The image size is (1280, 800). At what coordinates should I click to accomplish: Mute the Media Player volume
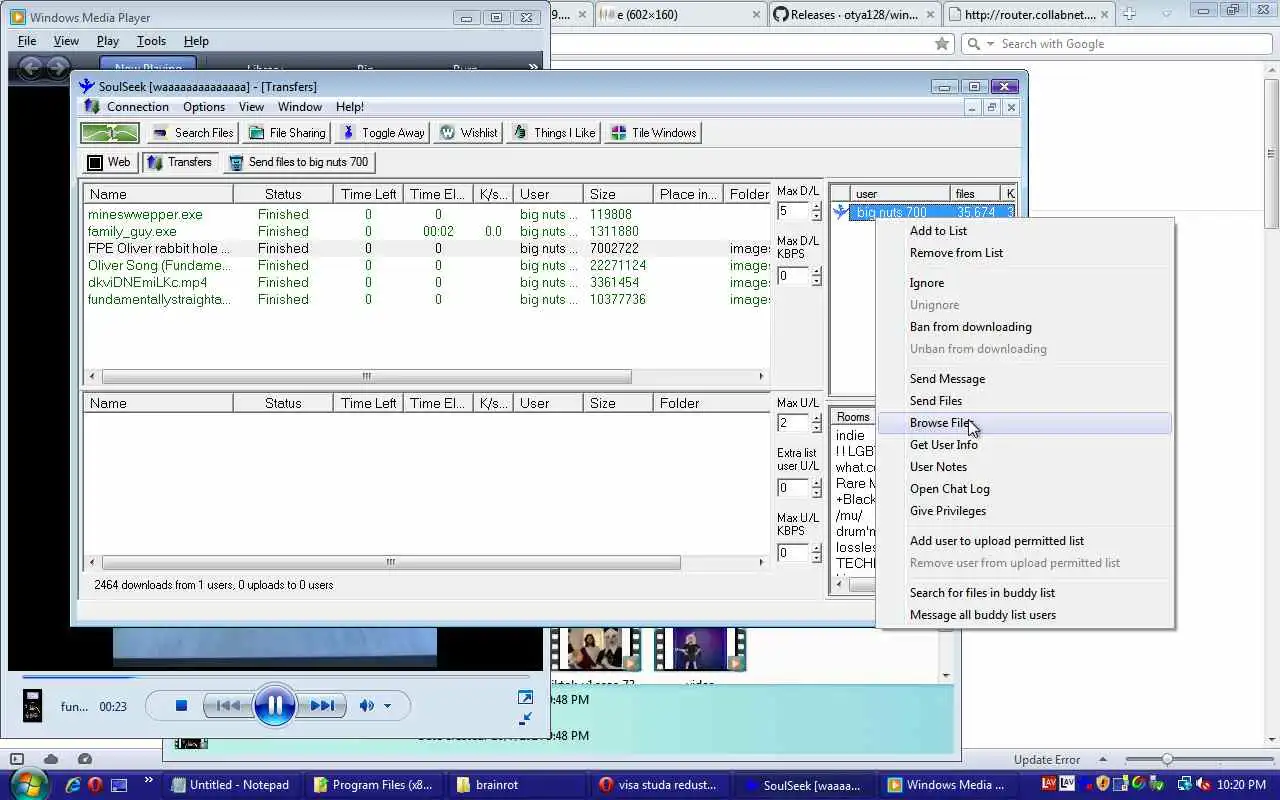[367, 706]
